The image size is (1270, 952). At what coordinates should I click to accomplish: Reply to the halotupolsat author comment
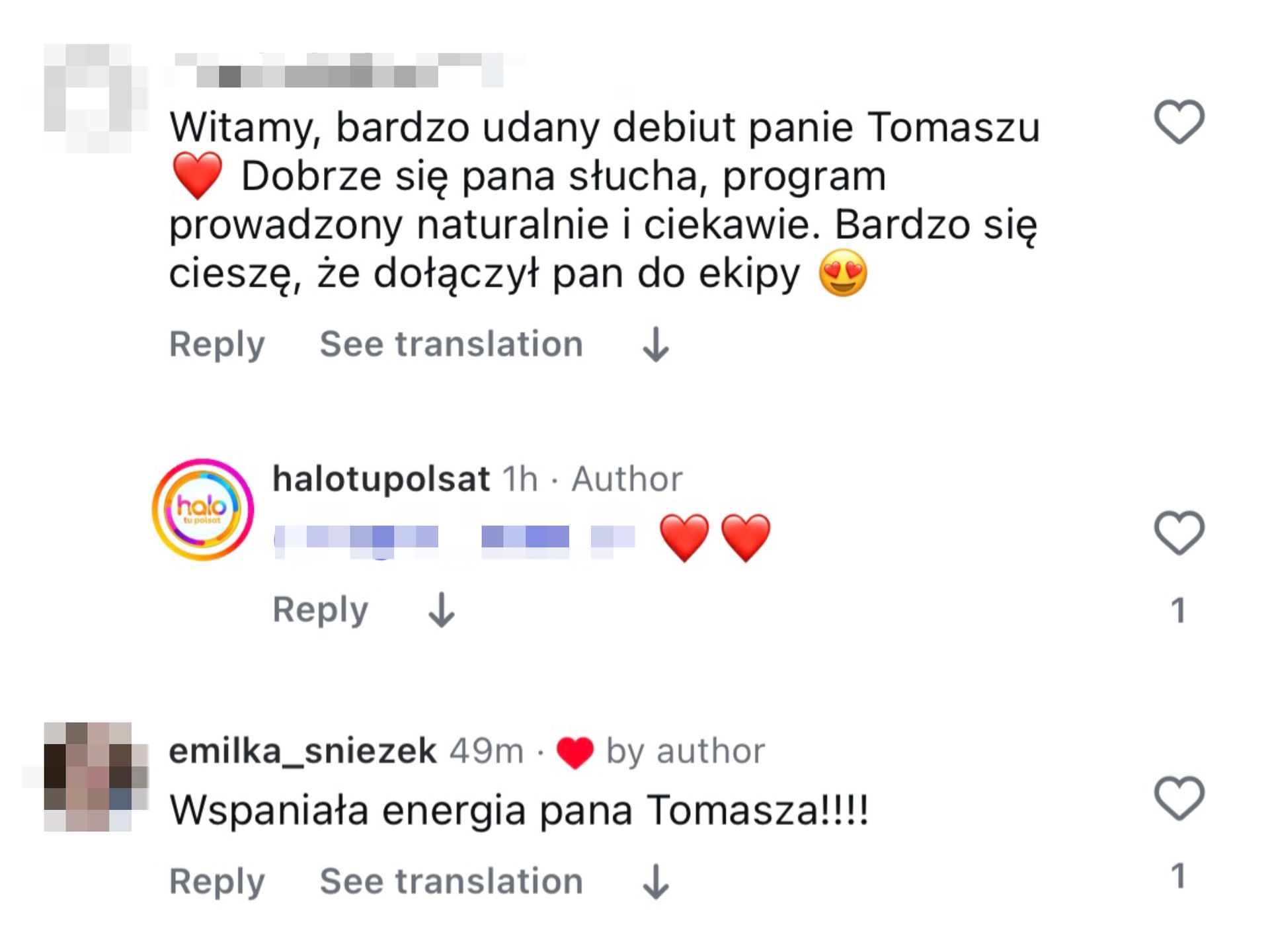(321, 610)
